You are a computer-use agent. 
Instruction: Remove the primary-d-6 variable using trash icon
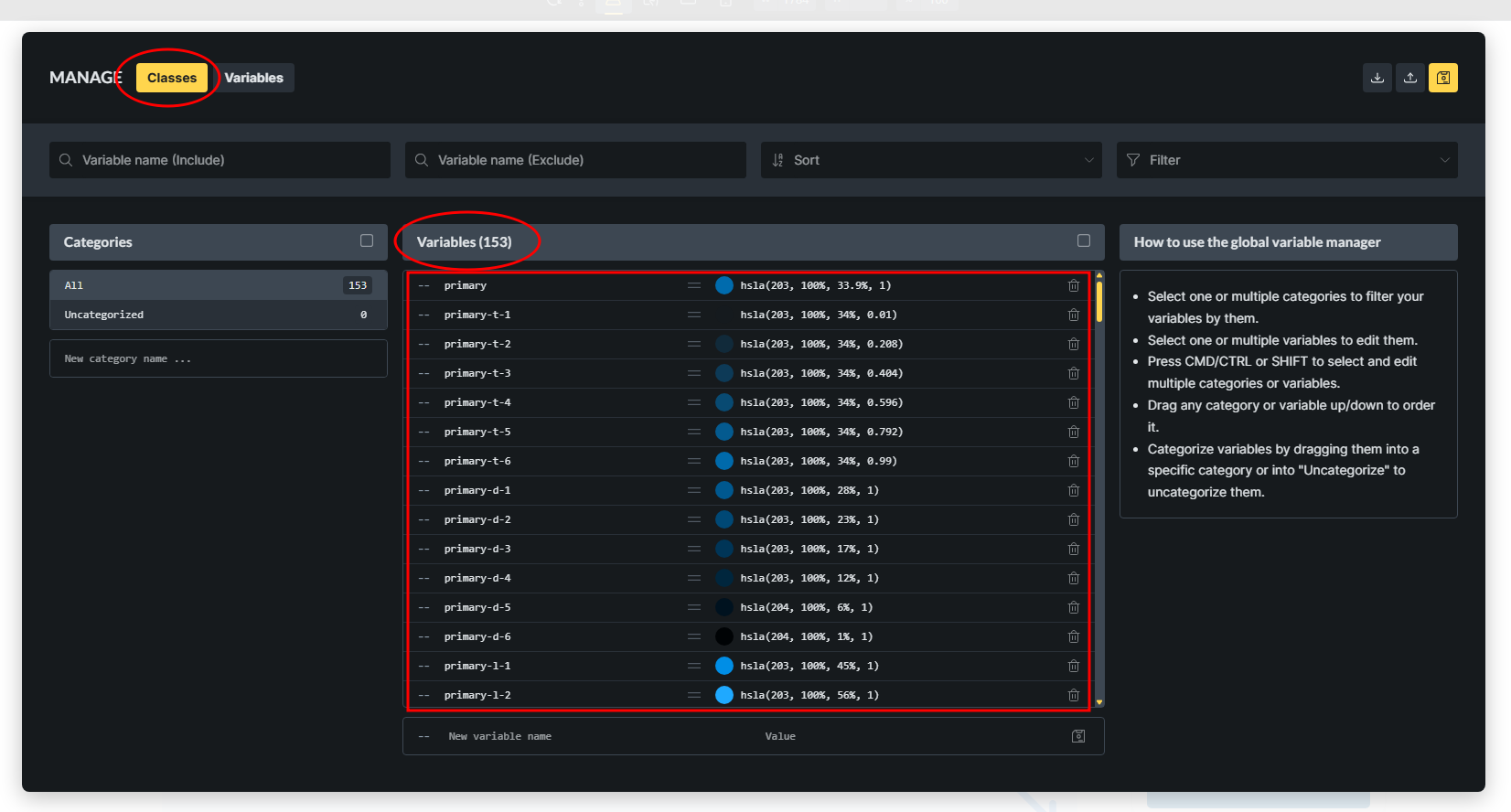[1074, 636]
